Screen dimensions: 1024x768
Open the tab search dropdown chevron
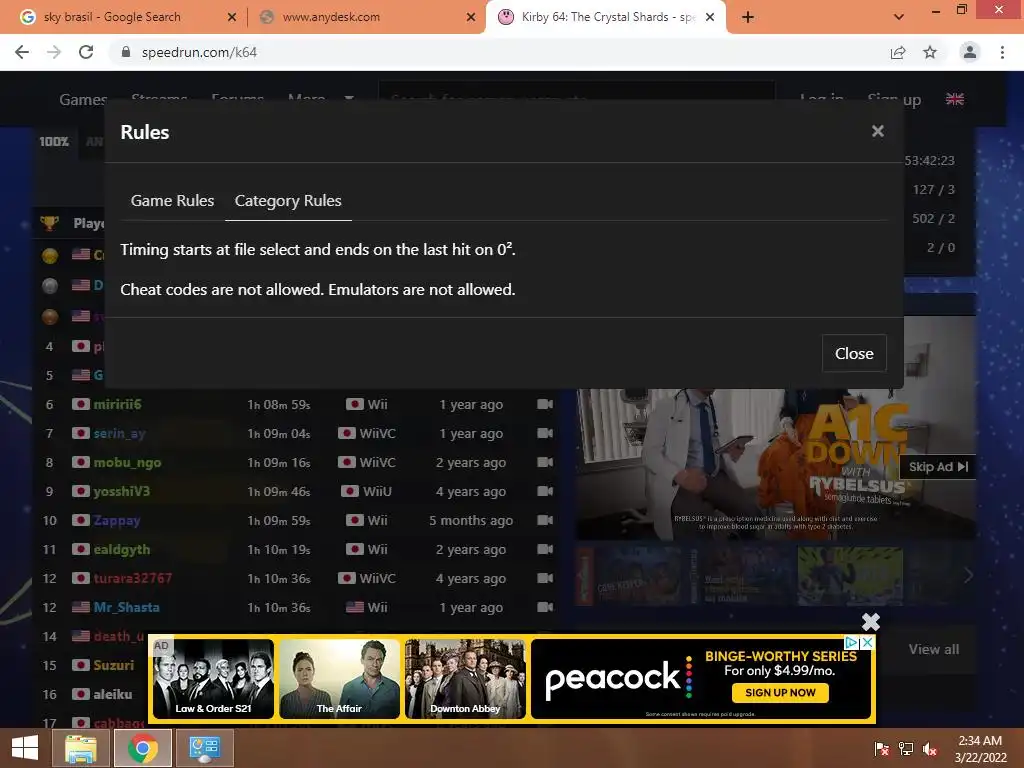coord(899,17)
